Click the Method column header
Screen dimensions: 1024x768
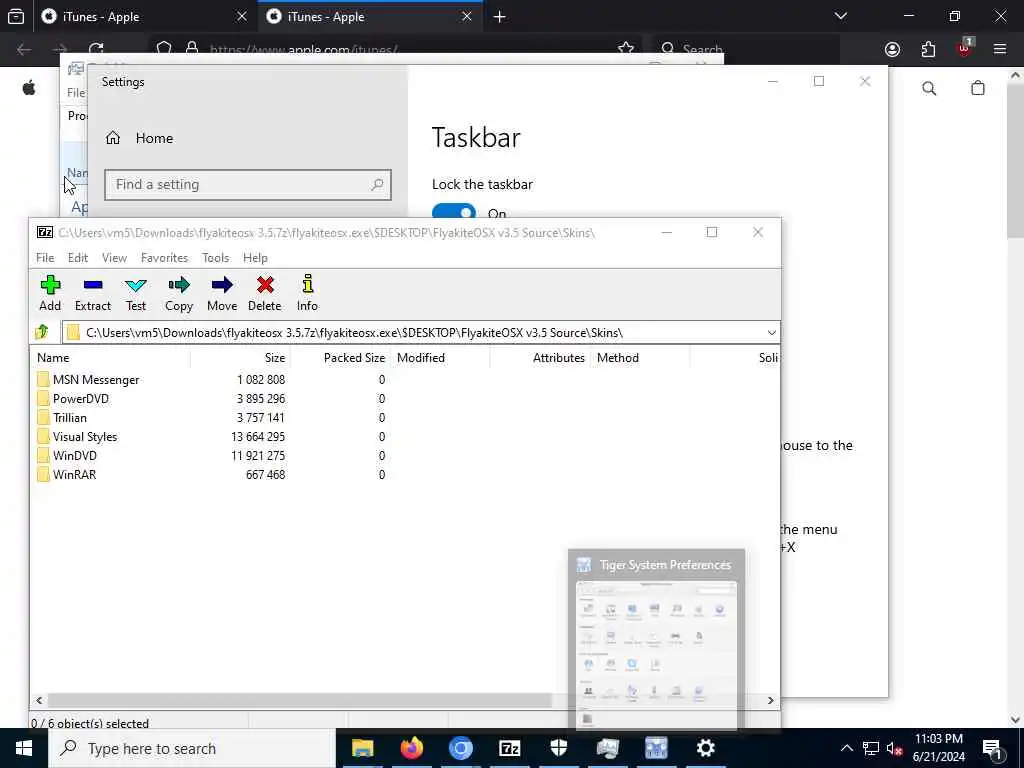(640, 358)
